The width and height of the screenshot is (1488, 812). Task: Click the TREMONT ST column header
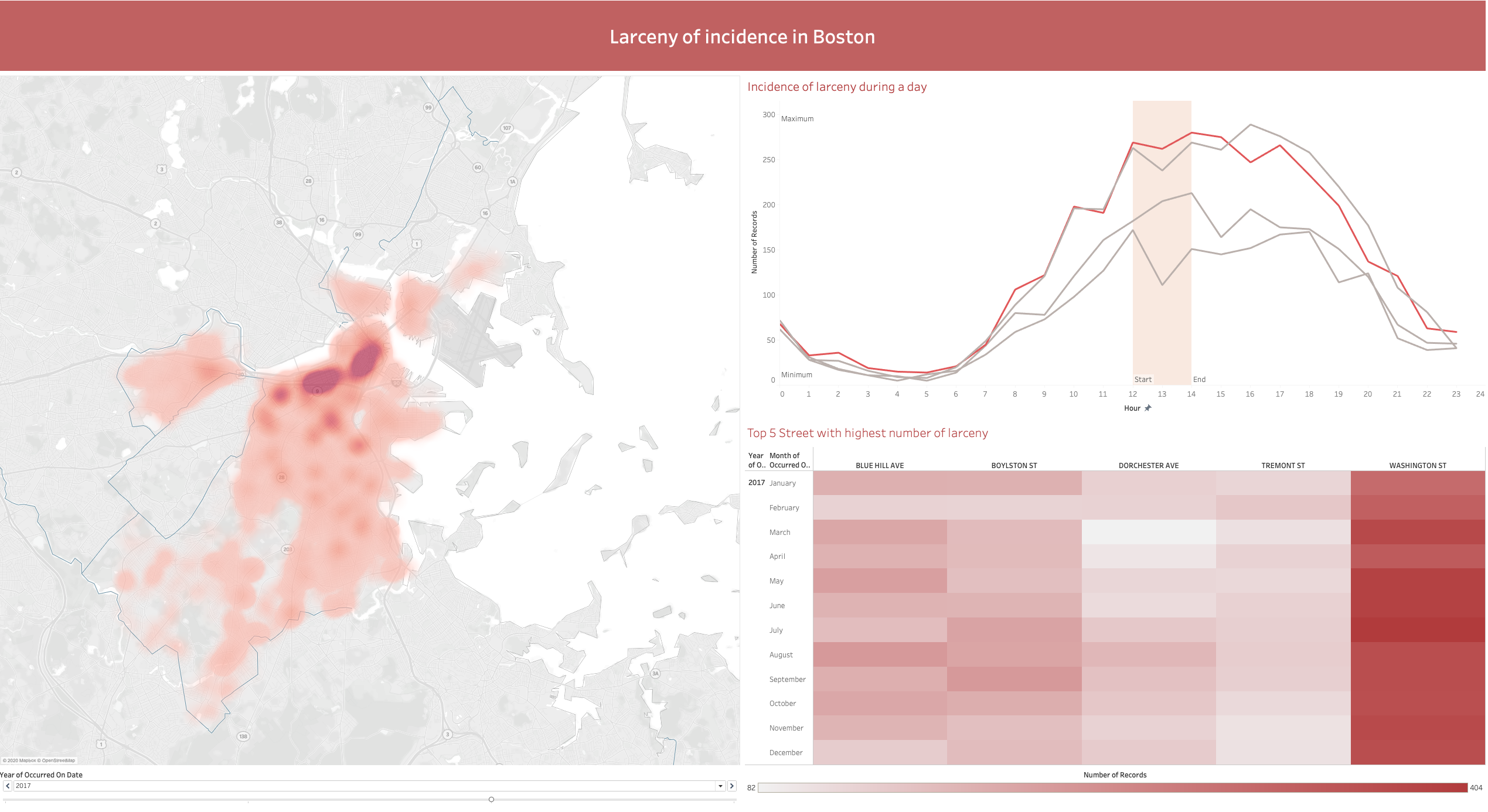[x=1283, y=465]
